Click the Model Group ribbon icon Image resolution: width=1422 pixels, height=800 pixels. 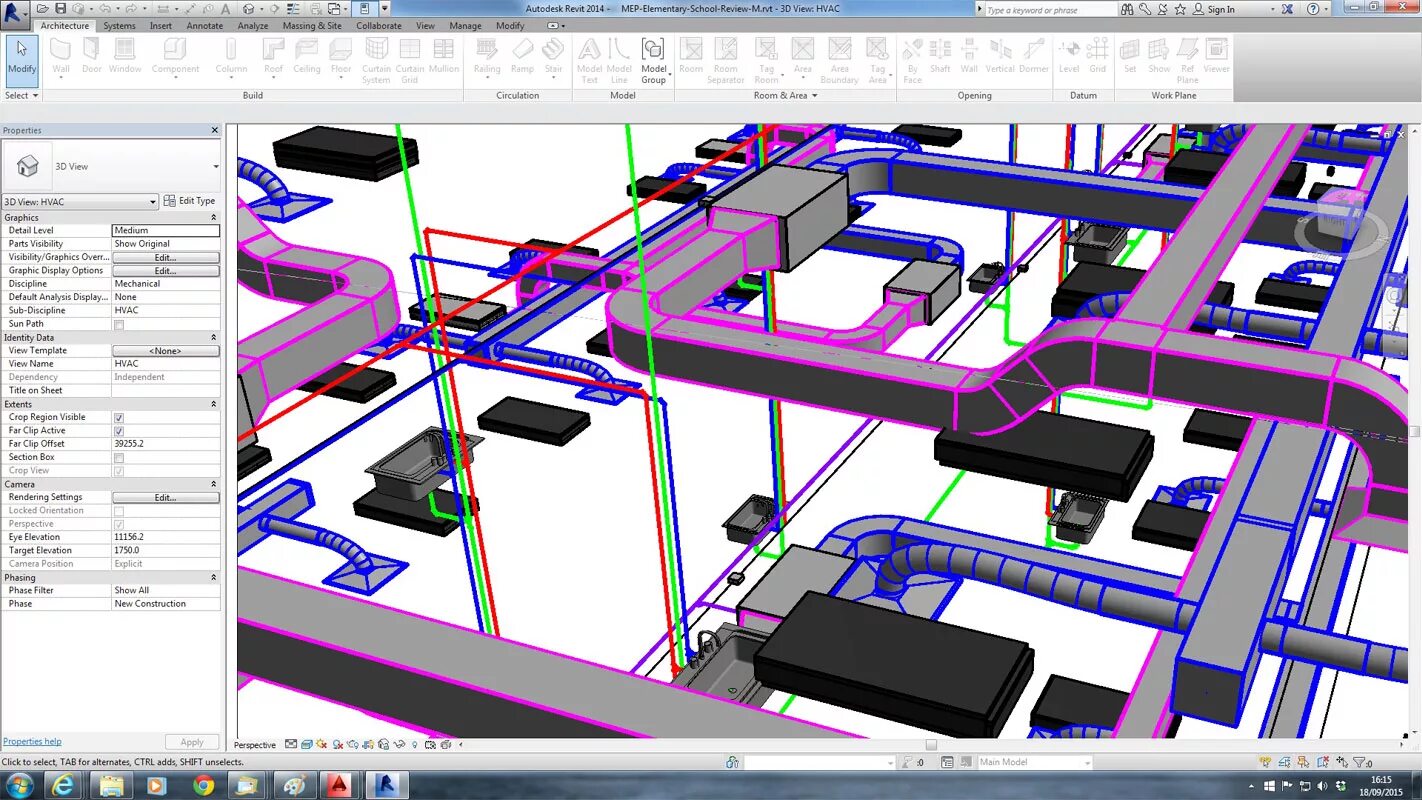pos(653,61)
